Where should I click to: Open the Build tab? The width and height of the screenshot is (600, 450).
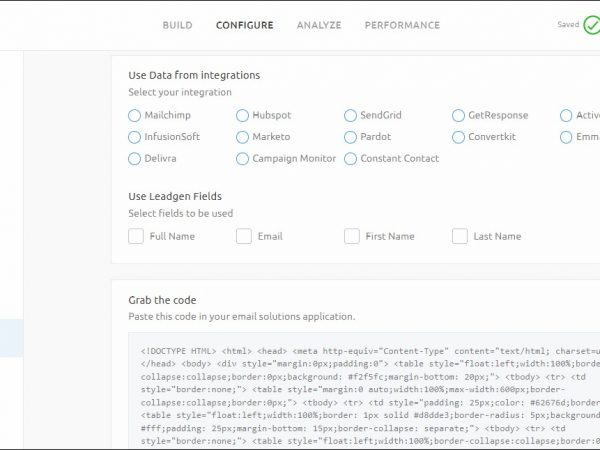pos(177,25)
